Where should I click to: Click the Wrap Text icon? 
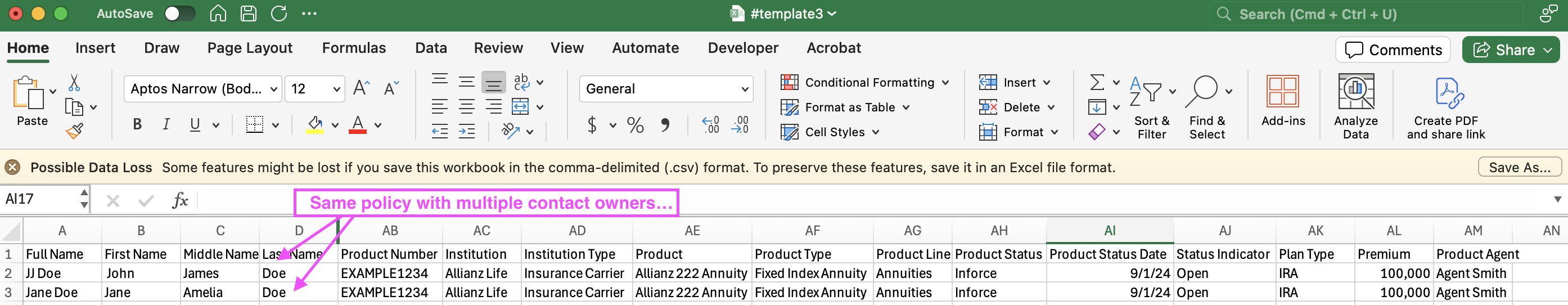pos(522,82)
